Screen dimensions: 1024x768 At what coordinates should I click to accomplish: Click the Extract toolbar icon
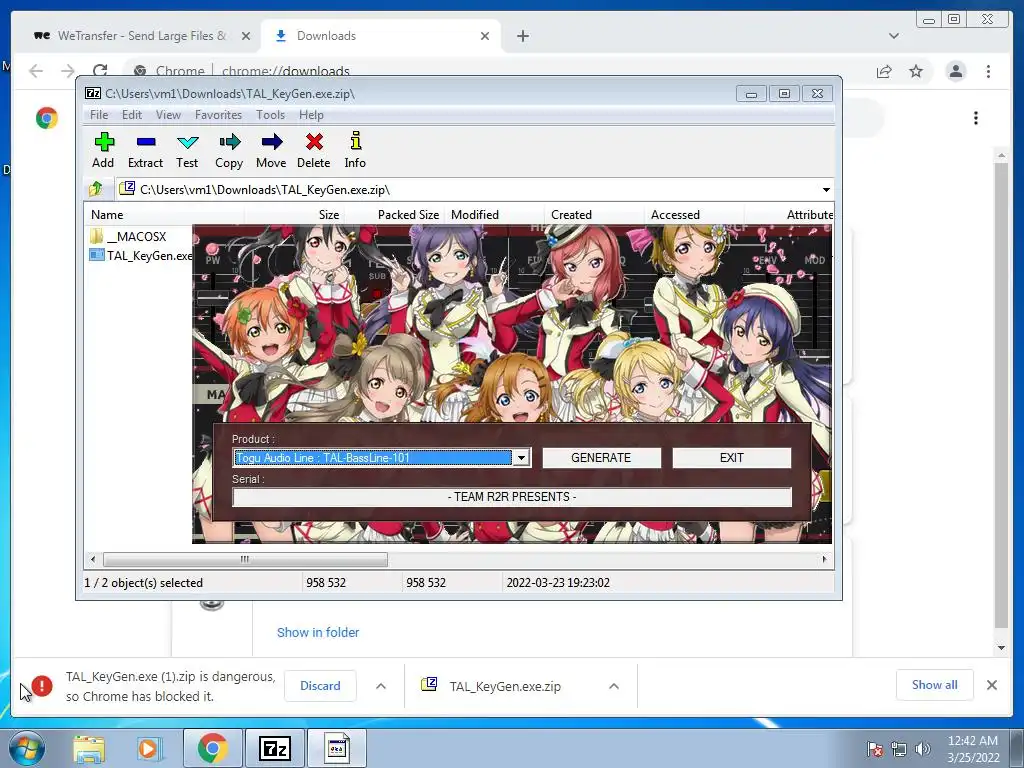(x=145, y=150)
